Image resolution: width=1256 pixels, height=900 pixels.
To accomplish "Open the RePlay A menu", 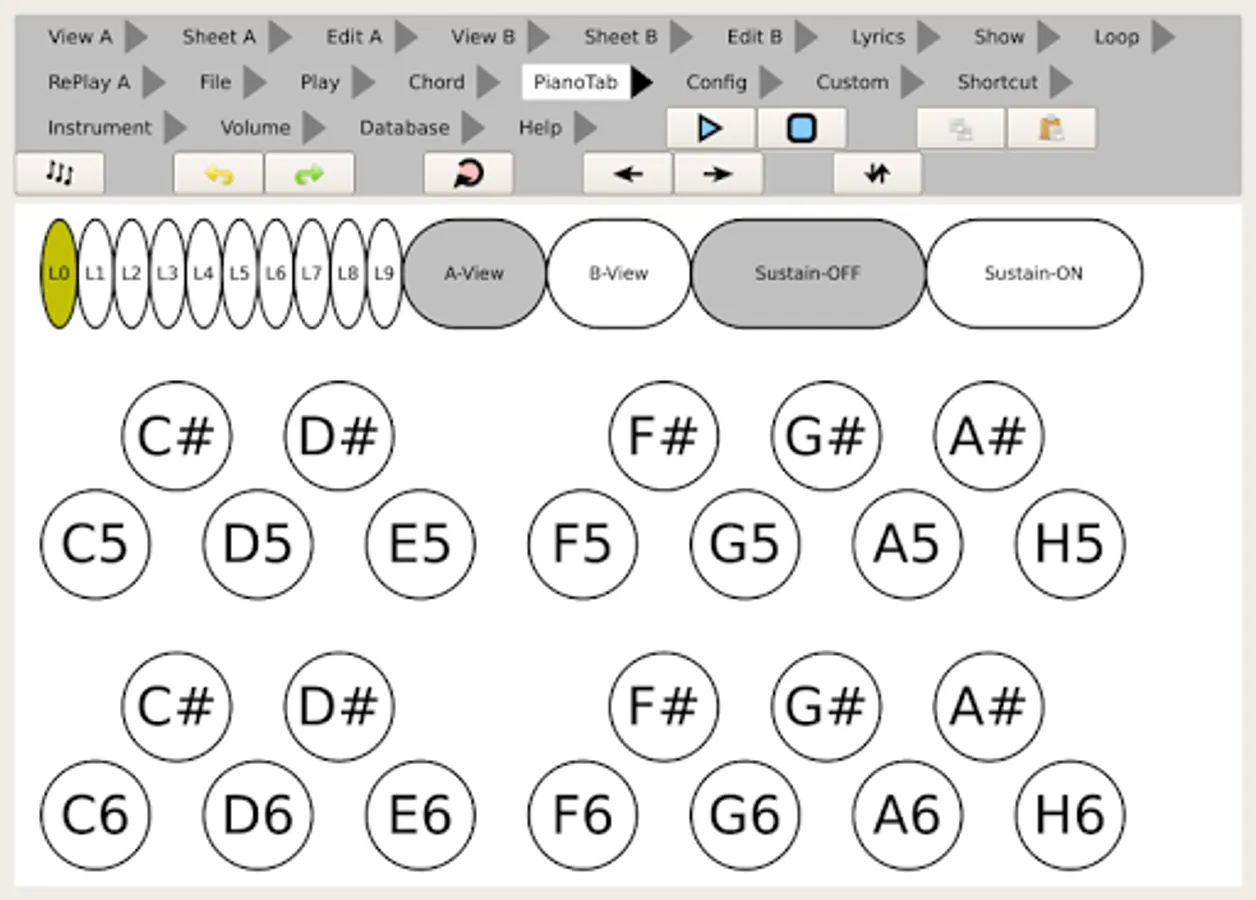I will click(x=89, y=82).
